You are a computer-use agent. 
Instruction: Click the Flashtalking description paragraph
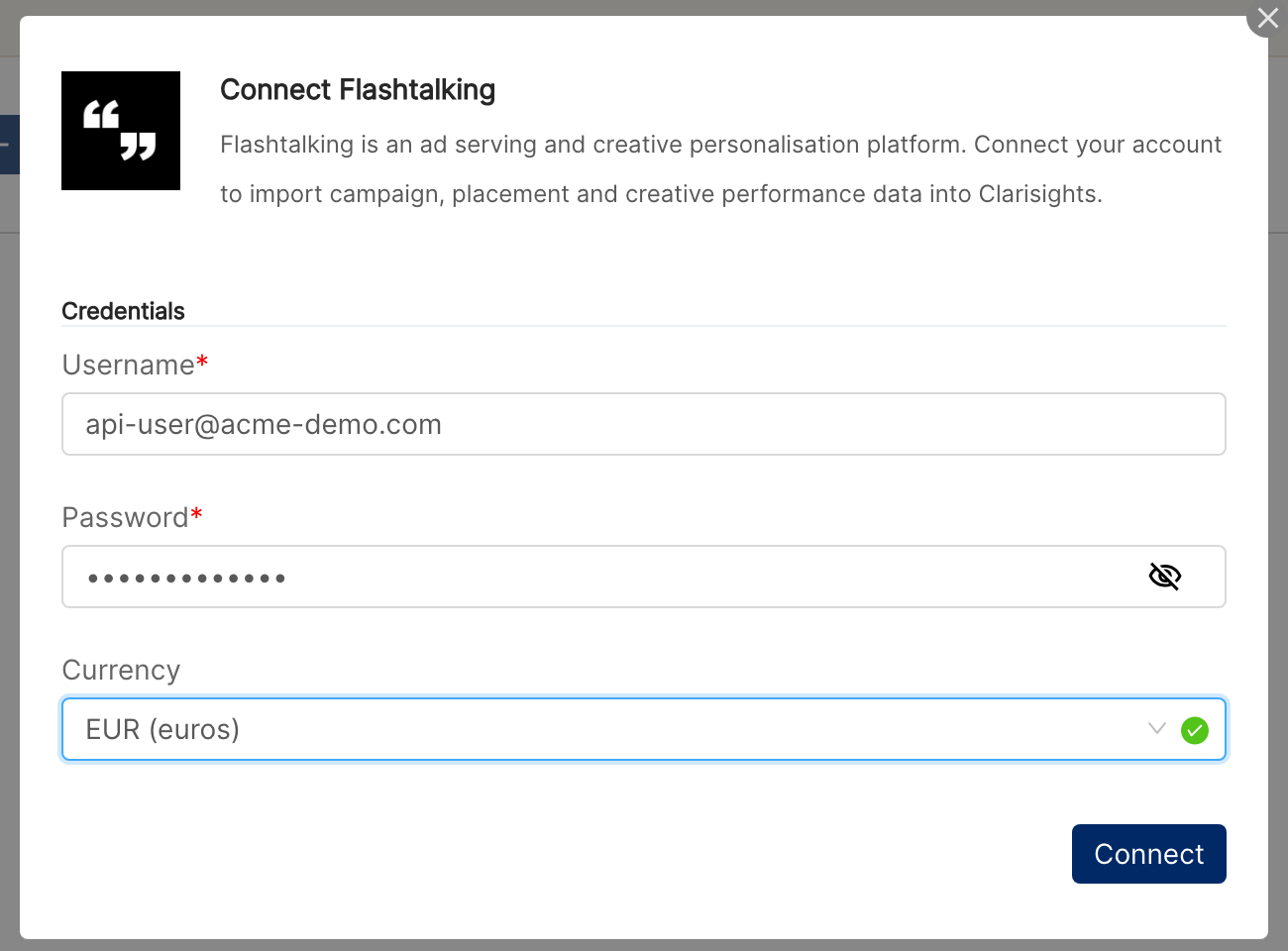721,169
